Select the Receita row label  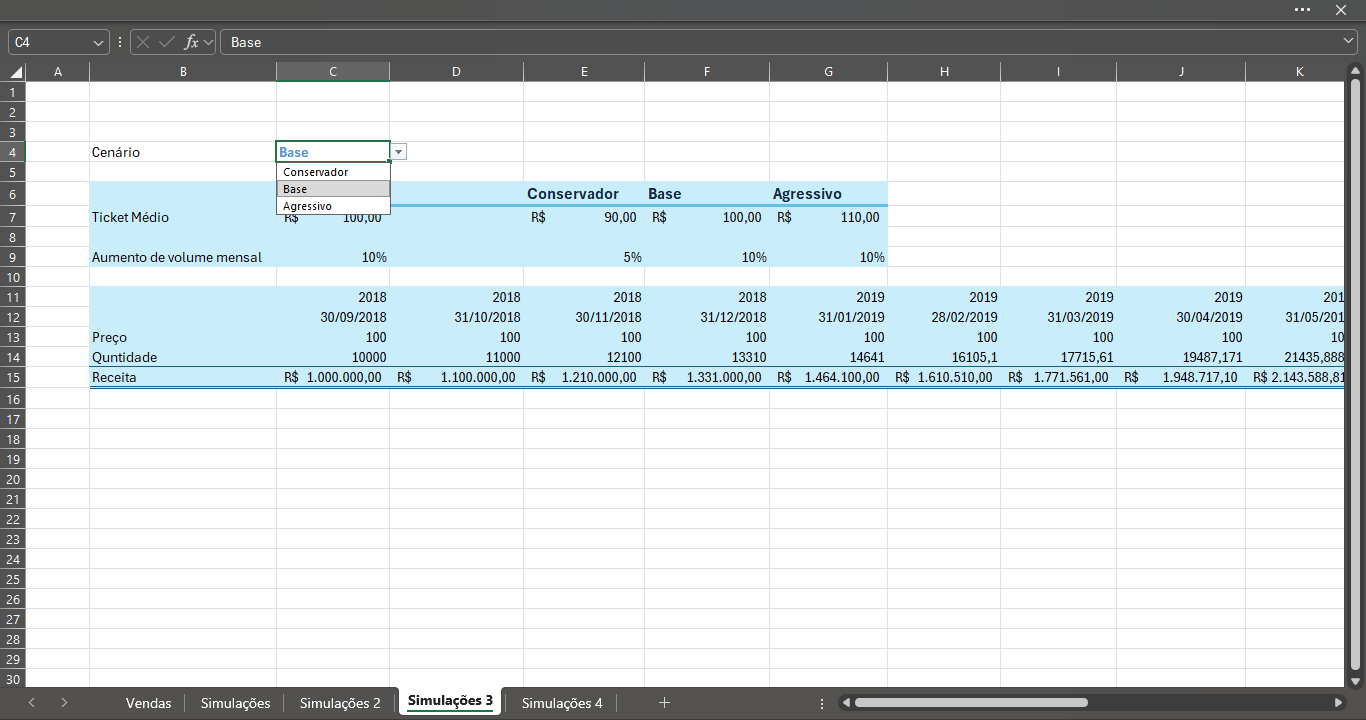tap(183, 378)
